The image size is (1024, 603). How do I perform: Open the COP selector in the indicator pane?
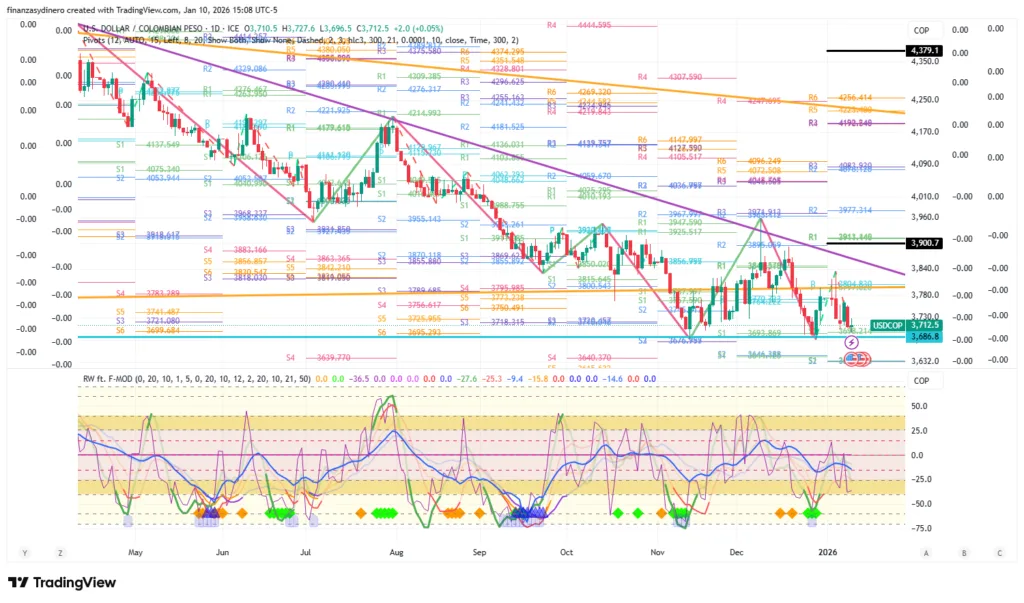(x=921, y=380)
